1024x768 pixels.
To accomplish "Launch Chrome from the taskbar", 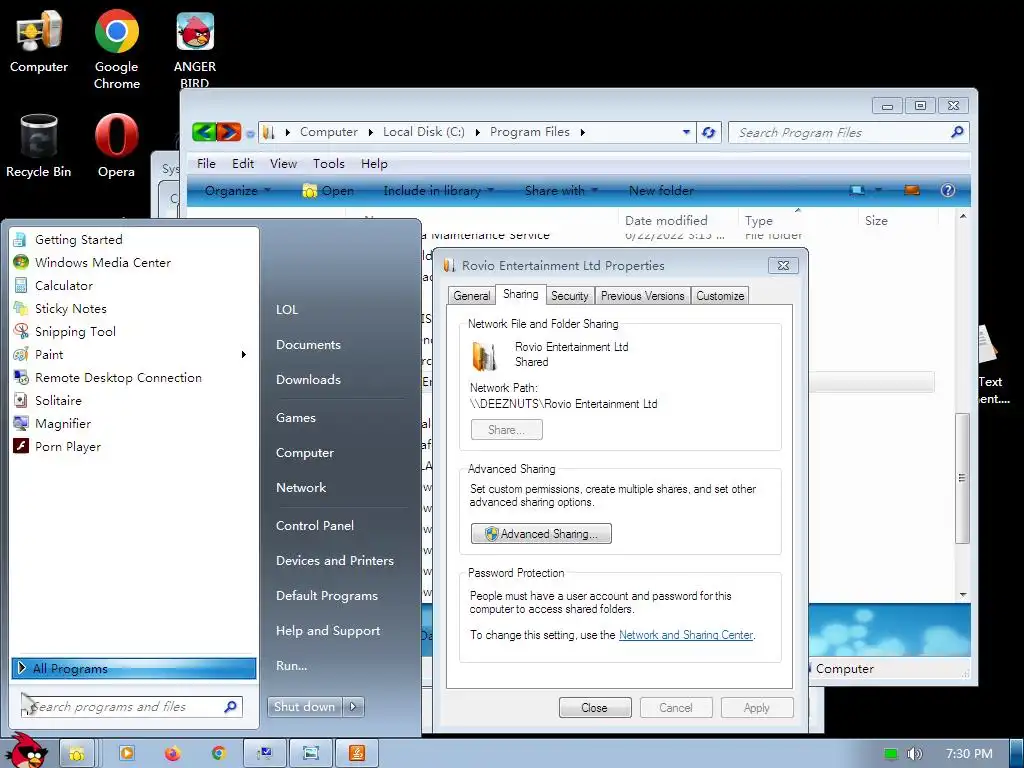I will tap(219, 754).
